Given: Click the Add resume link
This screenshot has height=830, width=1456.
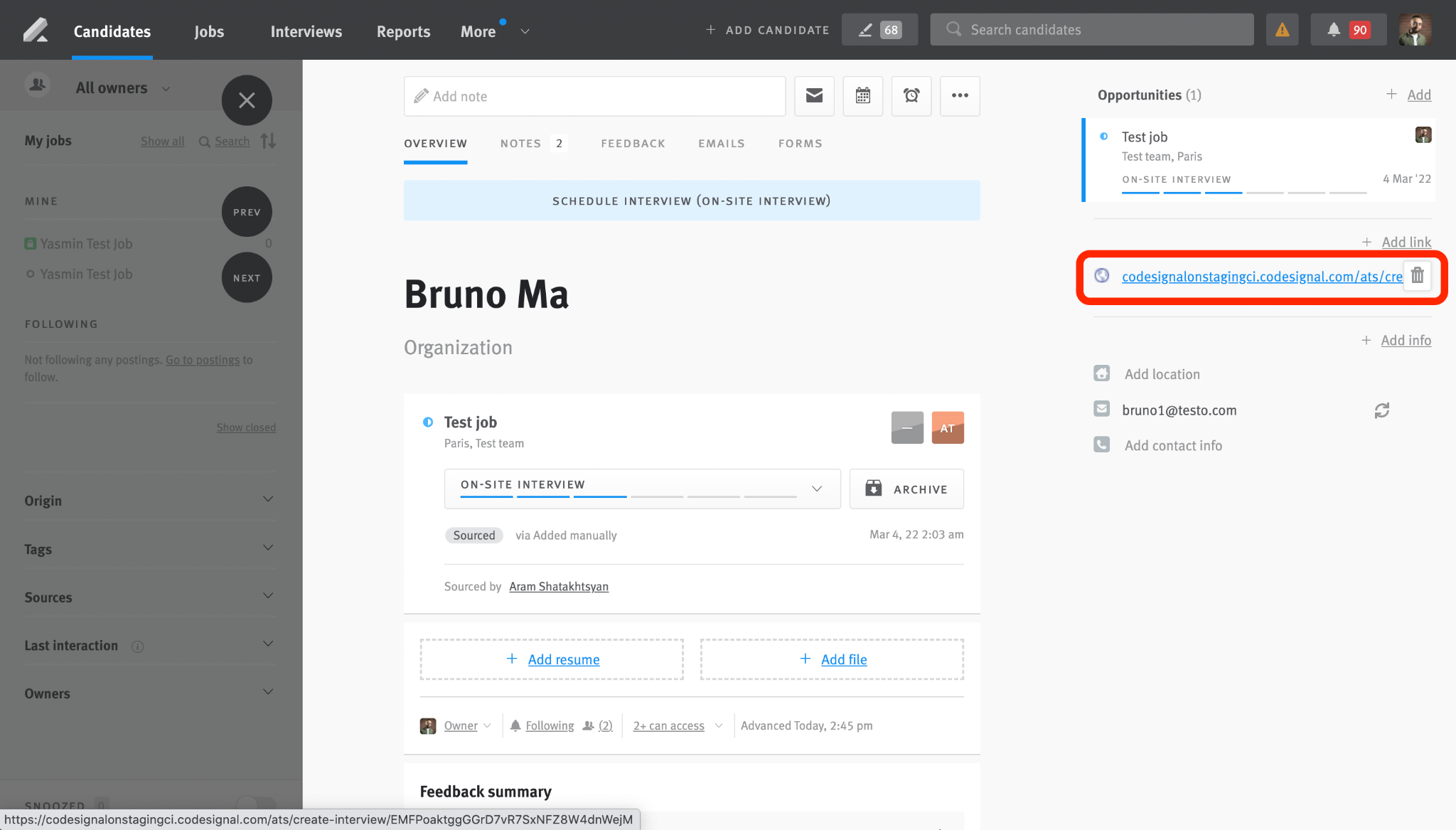Looking at the screenshot, I should point(563,659).
